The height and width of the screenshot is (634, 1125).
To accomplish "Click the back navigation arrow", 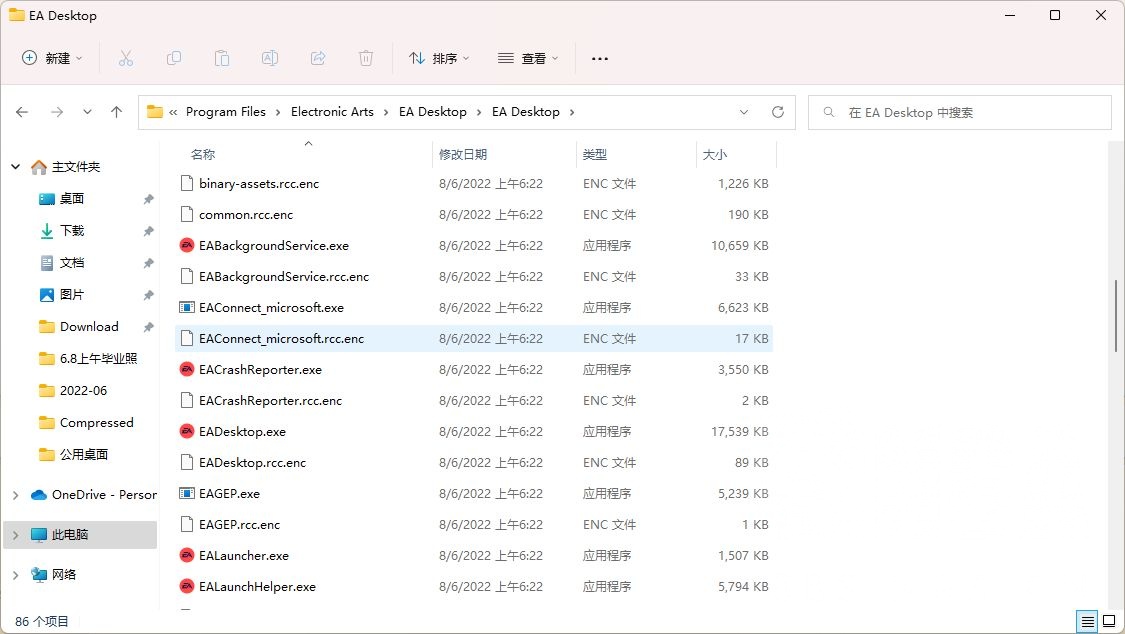I will [22, 112].
